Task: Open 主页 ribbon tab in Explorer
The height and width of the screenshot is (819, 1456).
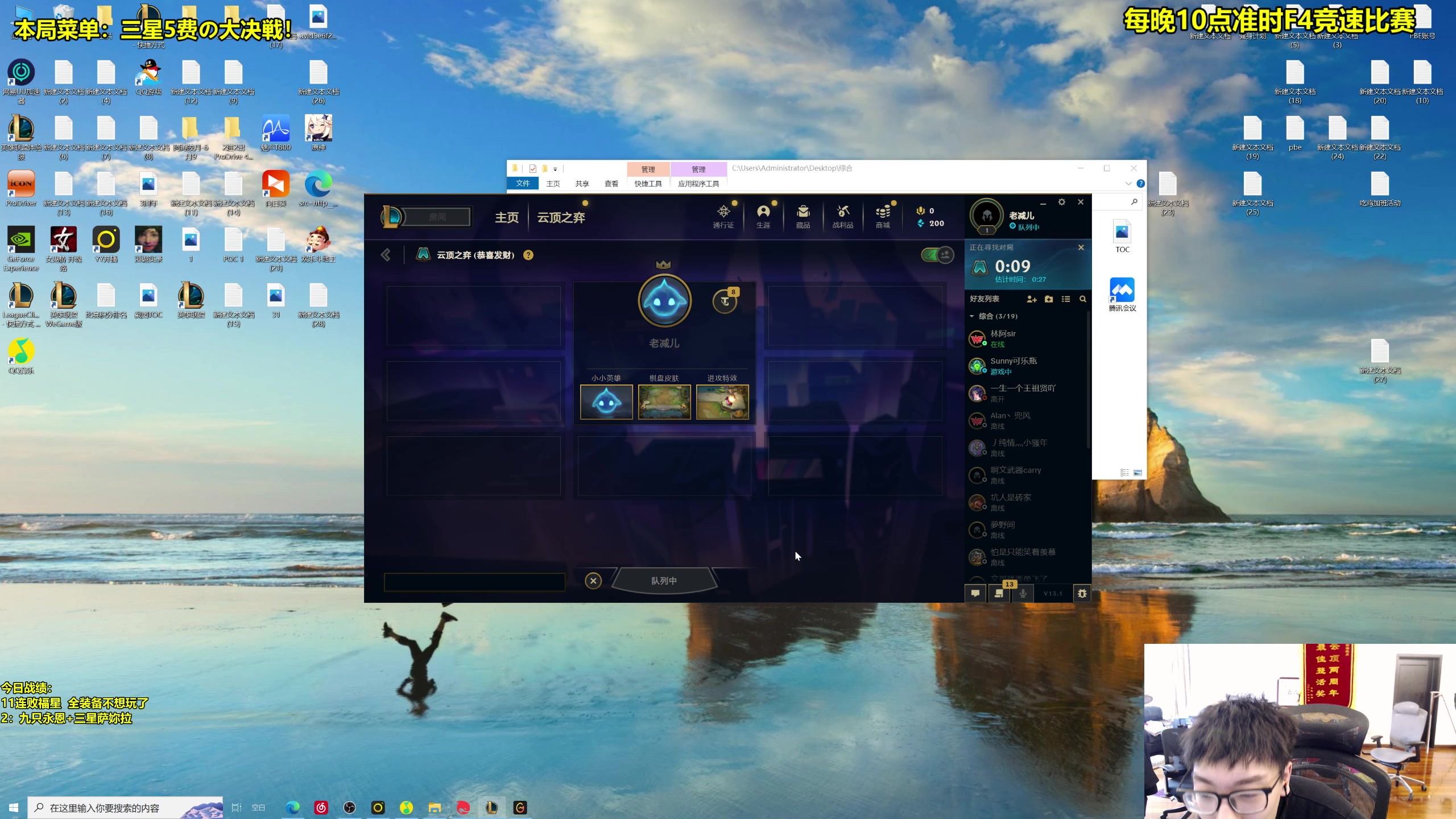Action: [x=553, y=183]
